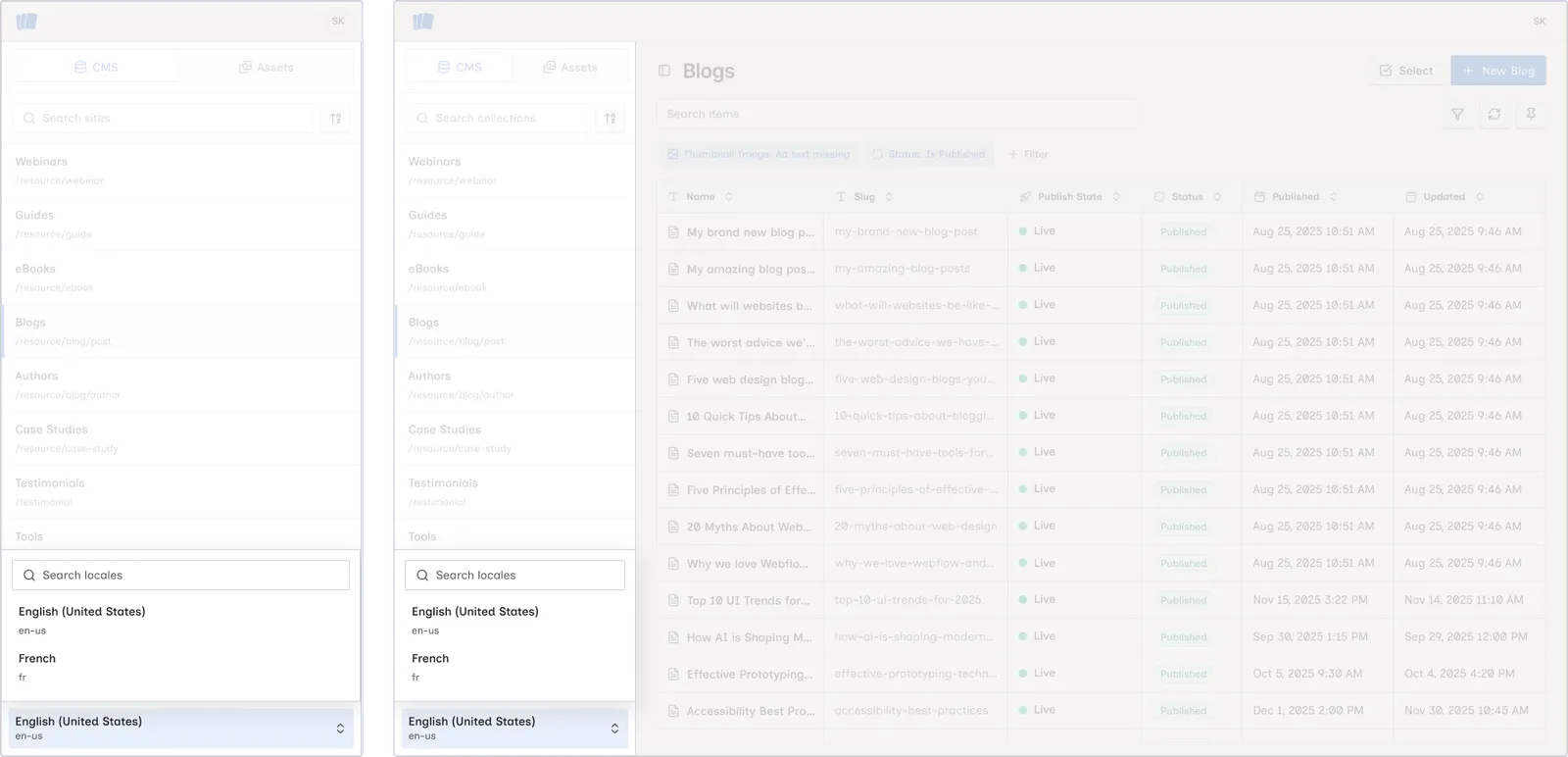Open 'Top 10 UI Trends for...' item

pos(749,601)
